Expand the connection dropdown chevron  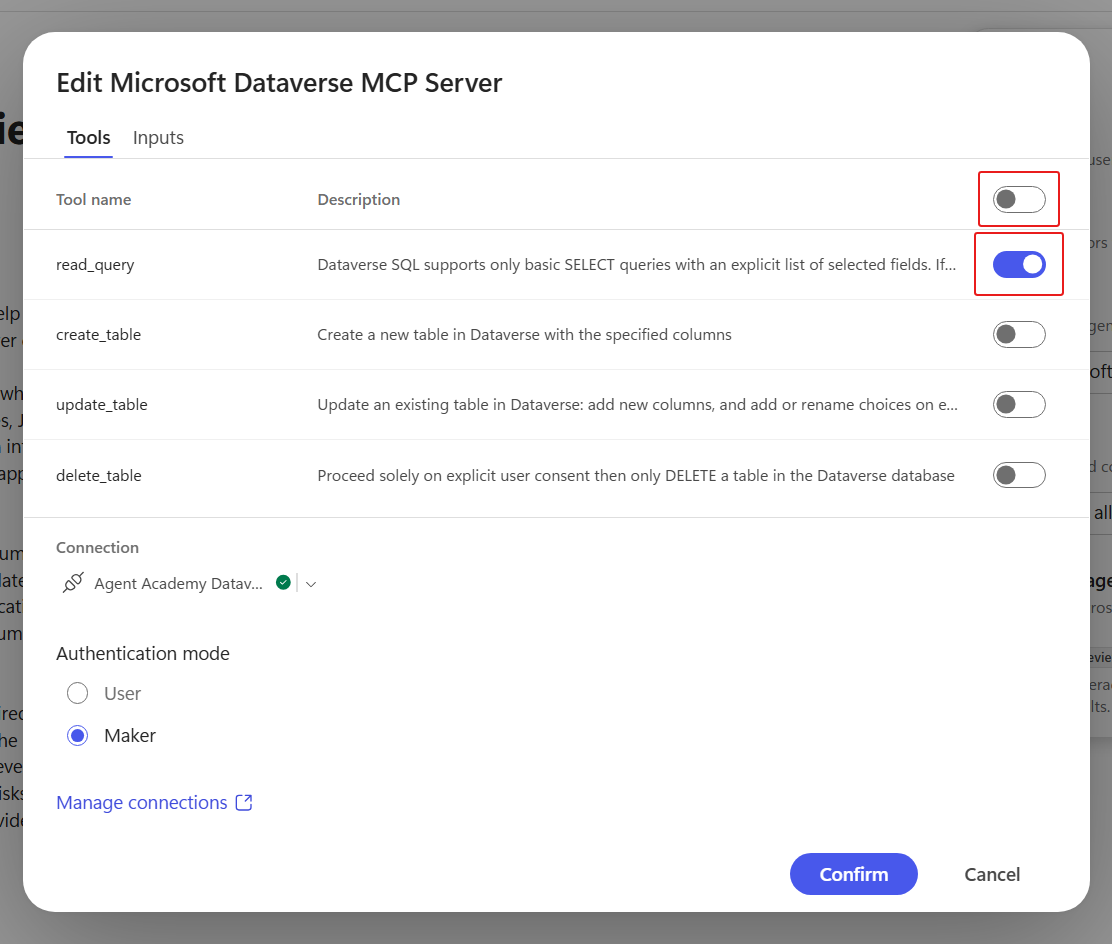(311, 584)
